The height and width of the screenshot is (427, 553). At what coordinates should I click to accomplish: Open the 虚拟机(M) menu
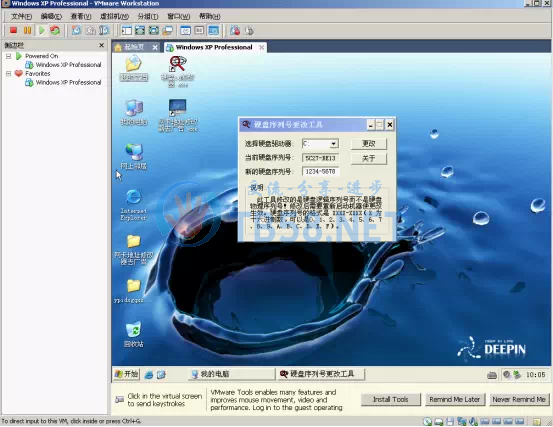(x=114, y=16)
